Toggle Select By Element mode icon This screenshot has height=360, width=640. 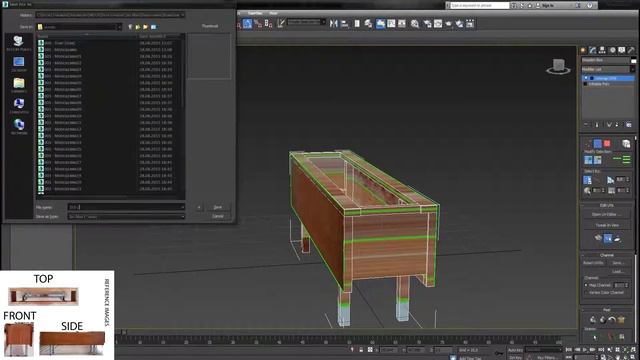click(626, 144)
